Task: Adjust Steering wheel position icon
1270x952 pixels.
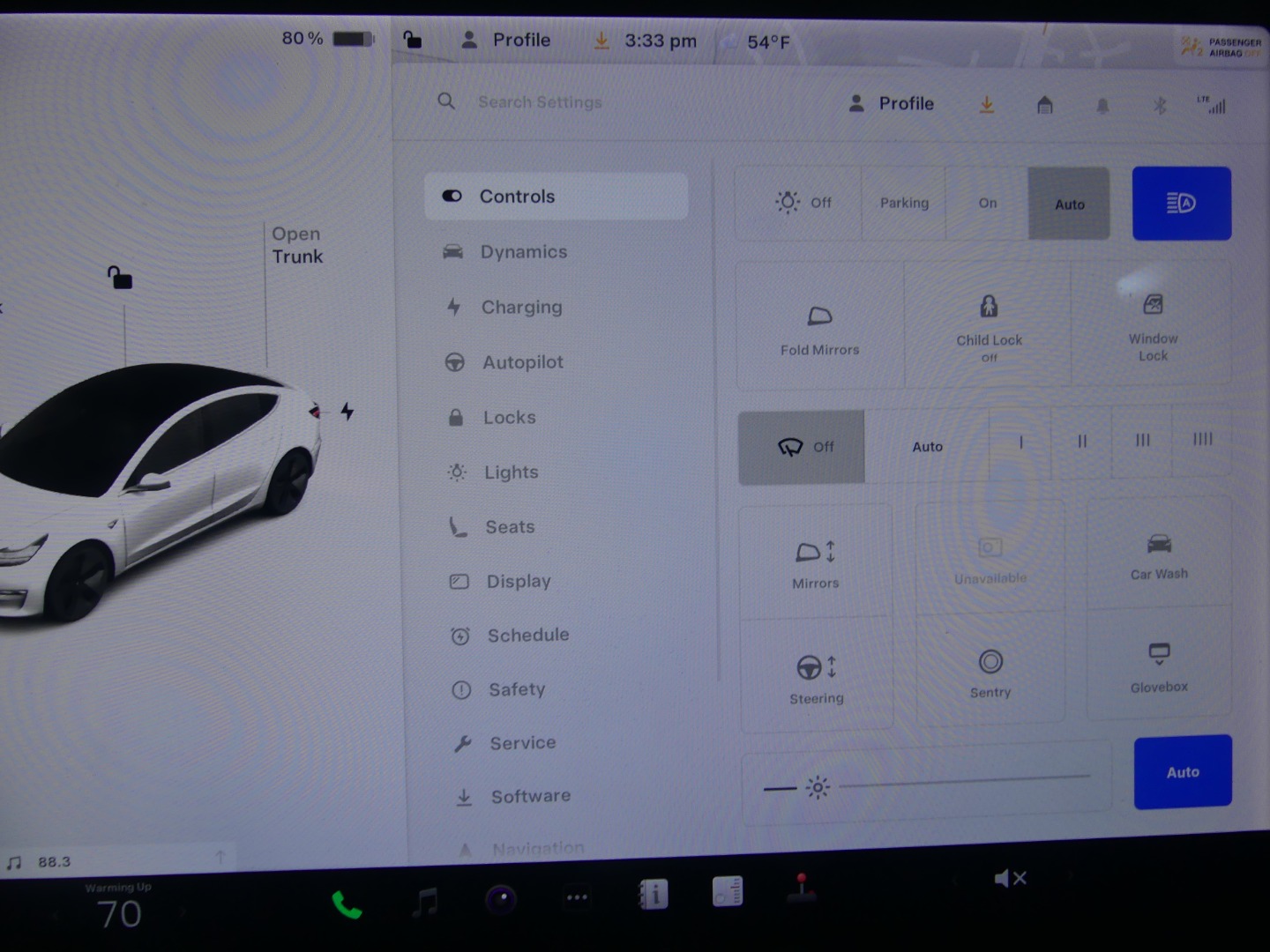Action: point(816,668)
